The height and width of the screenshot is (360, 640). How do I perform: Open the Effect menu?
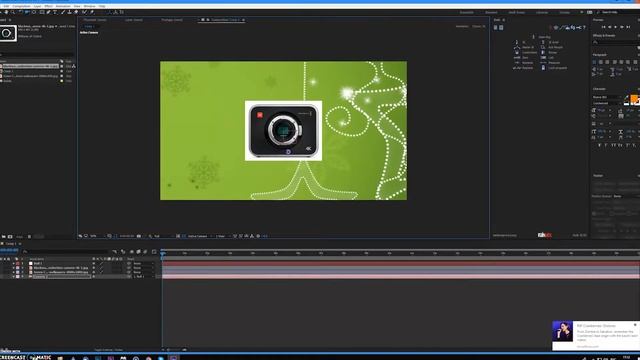pos(48,6)
